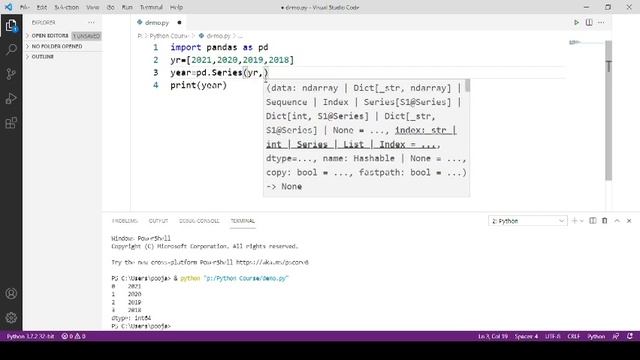Click the editor vertical scrollbar

tap(609, 110)
